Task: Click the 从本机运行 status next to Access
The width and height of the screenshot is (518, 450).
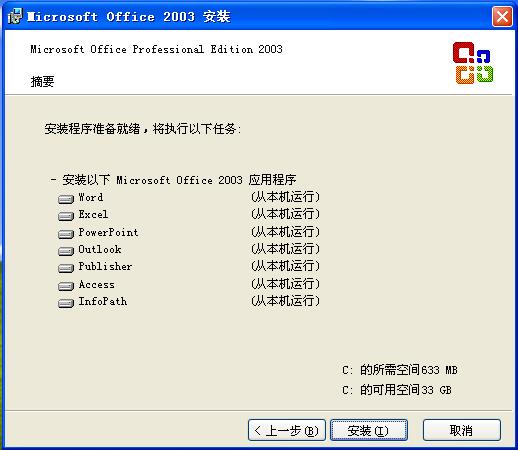Action: pos(285,284)
